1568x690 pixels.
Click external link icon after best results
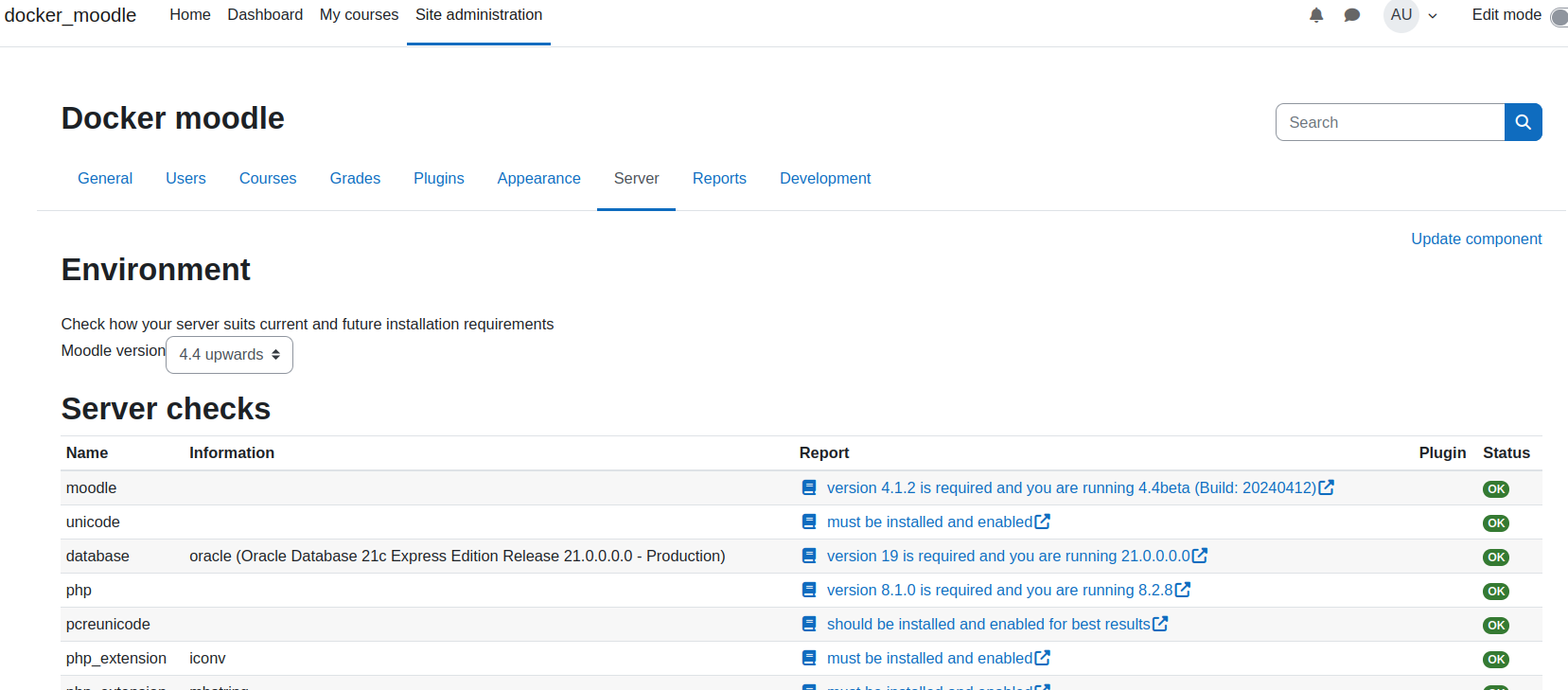pyautogui.click(x=1160, y=624)
